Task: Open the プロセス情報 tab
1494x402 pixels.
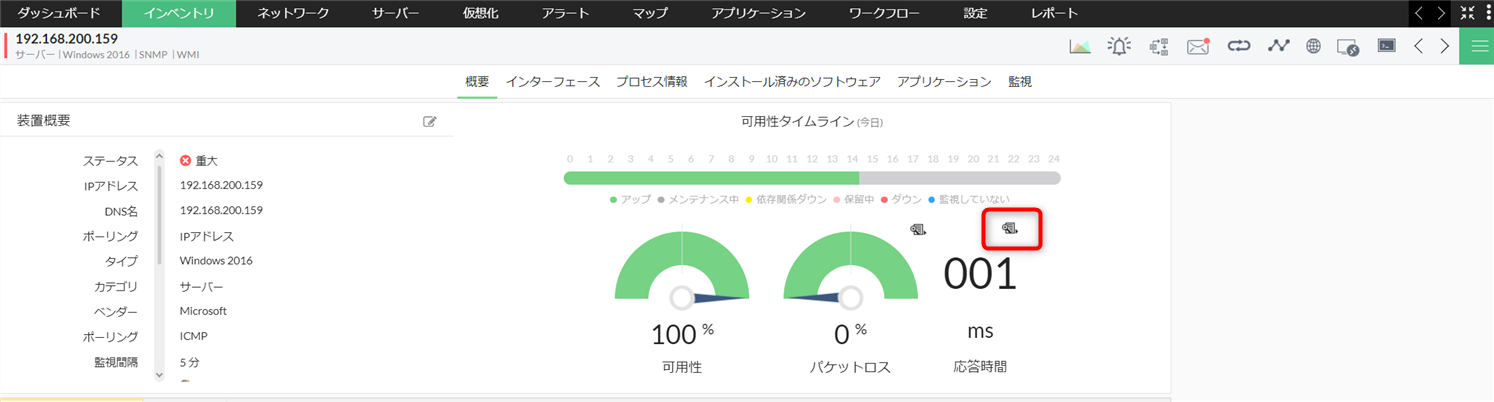Action: (651, 82)
